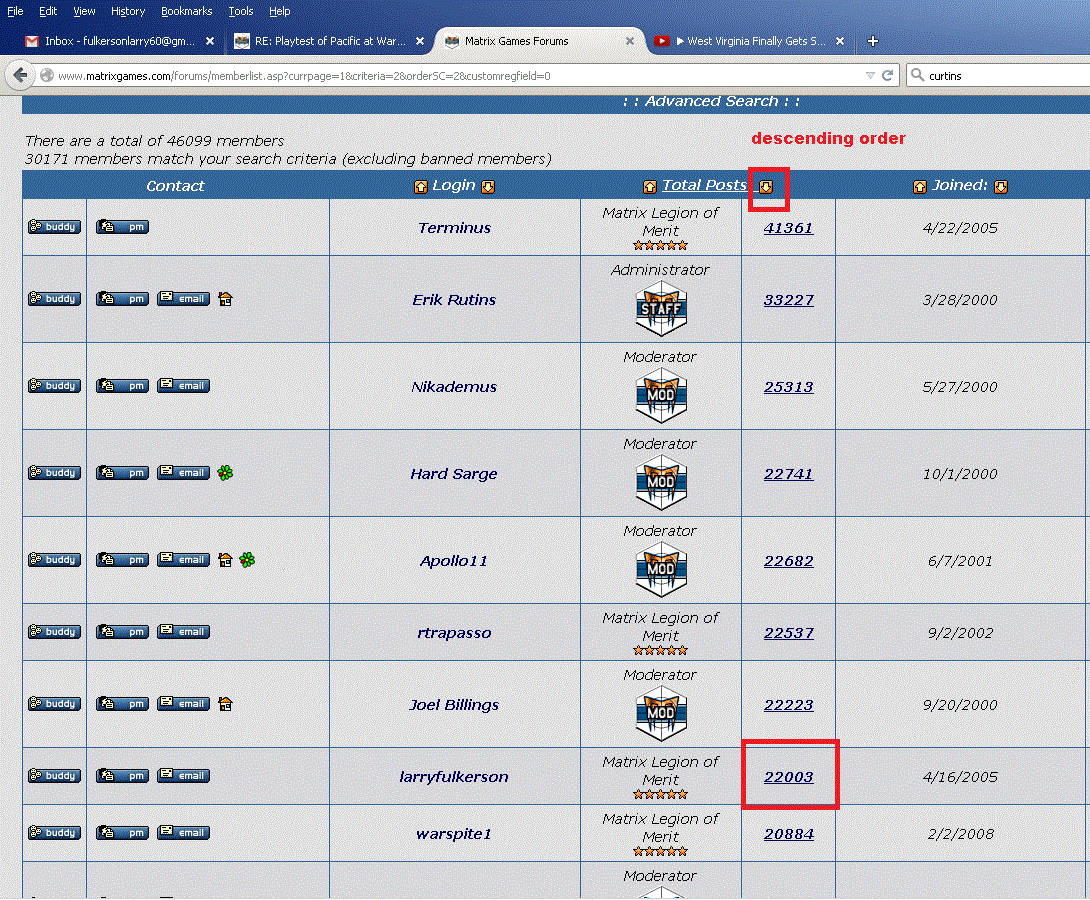Send pm to Apollo11

coord(122,559)
